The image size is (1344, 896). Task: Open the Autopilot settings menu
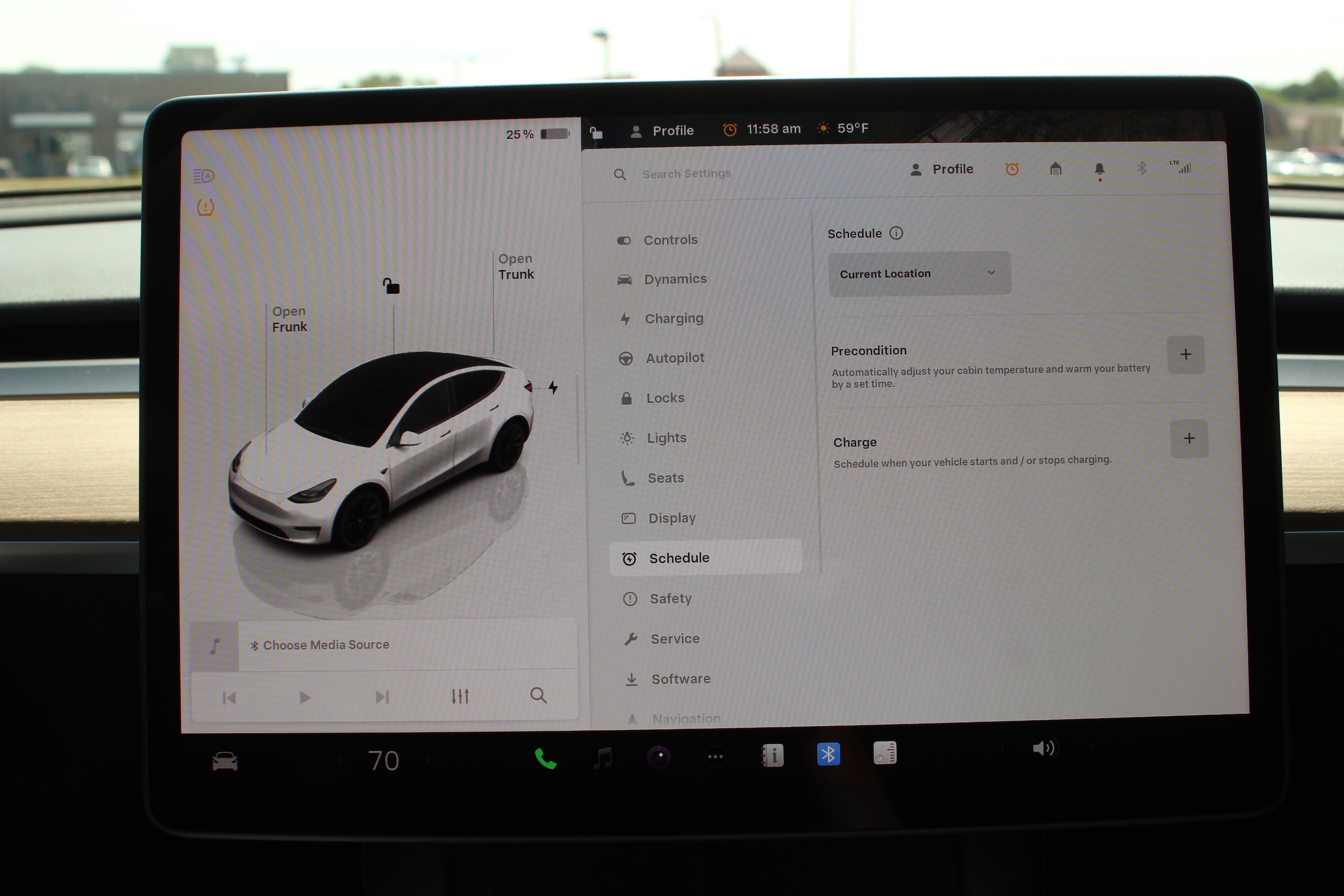click(662, 359)
